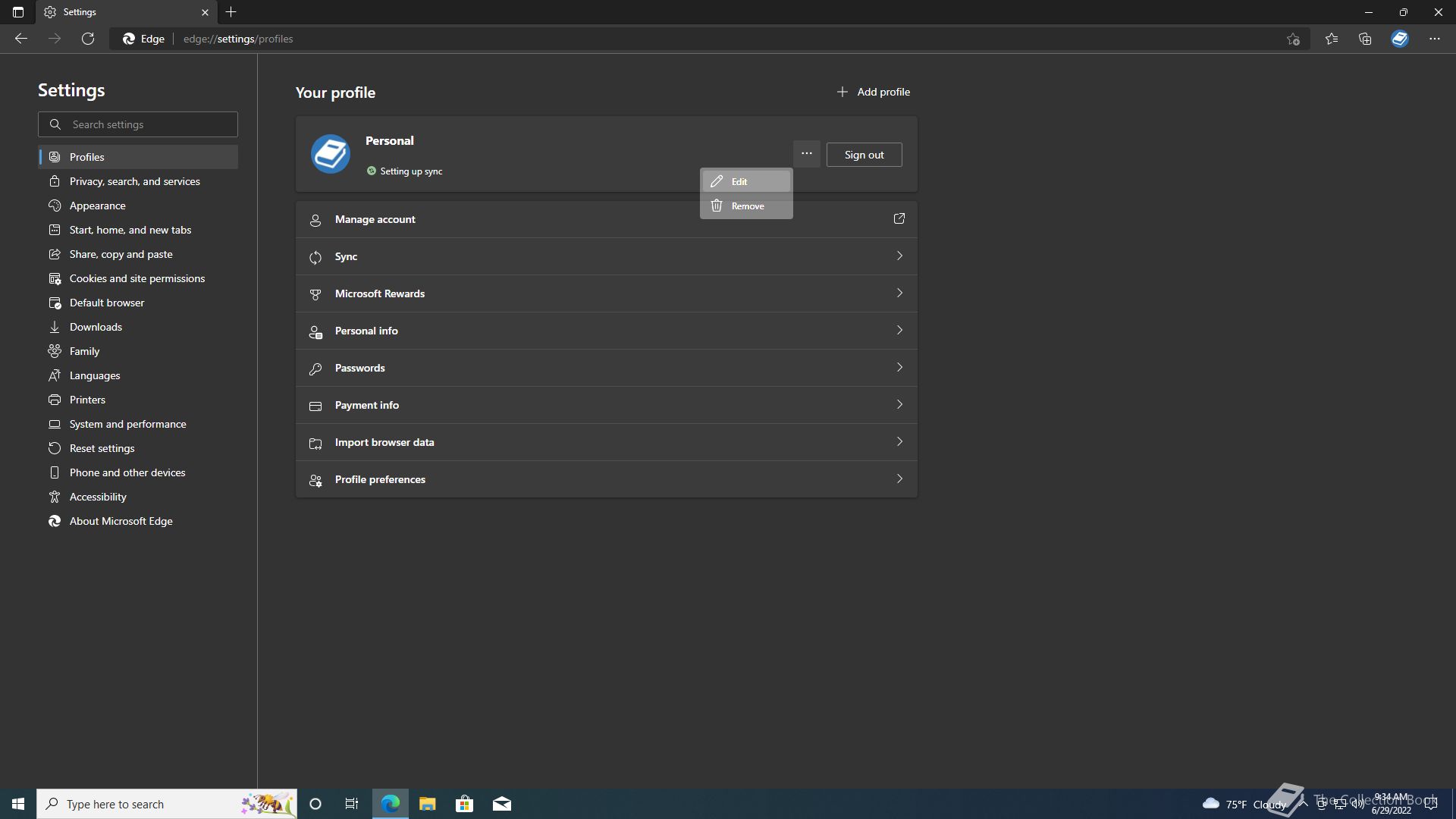Go to Languages settings

pyautogui.click(x=138, y=375)
